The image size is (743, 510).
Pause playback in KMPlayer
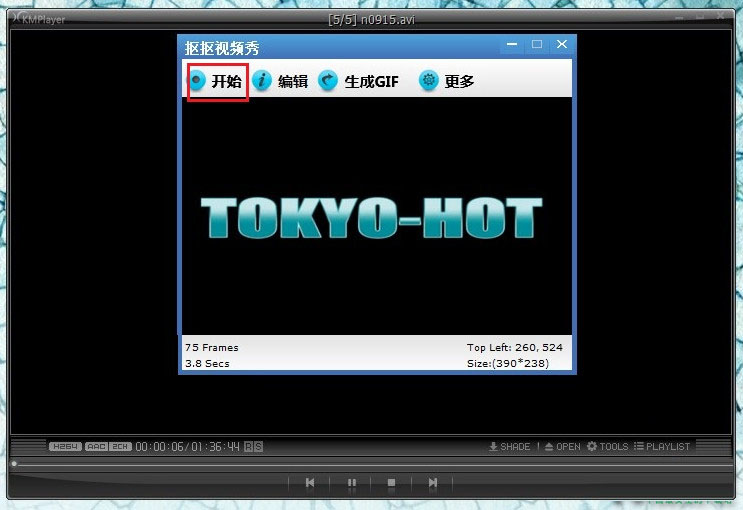[x=352, y=483]
